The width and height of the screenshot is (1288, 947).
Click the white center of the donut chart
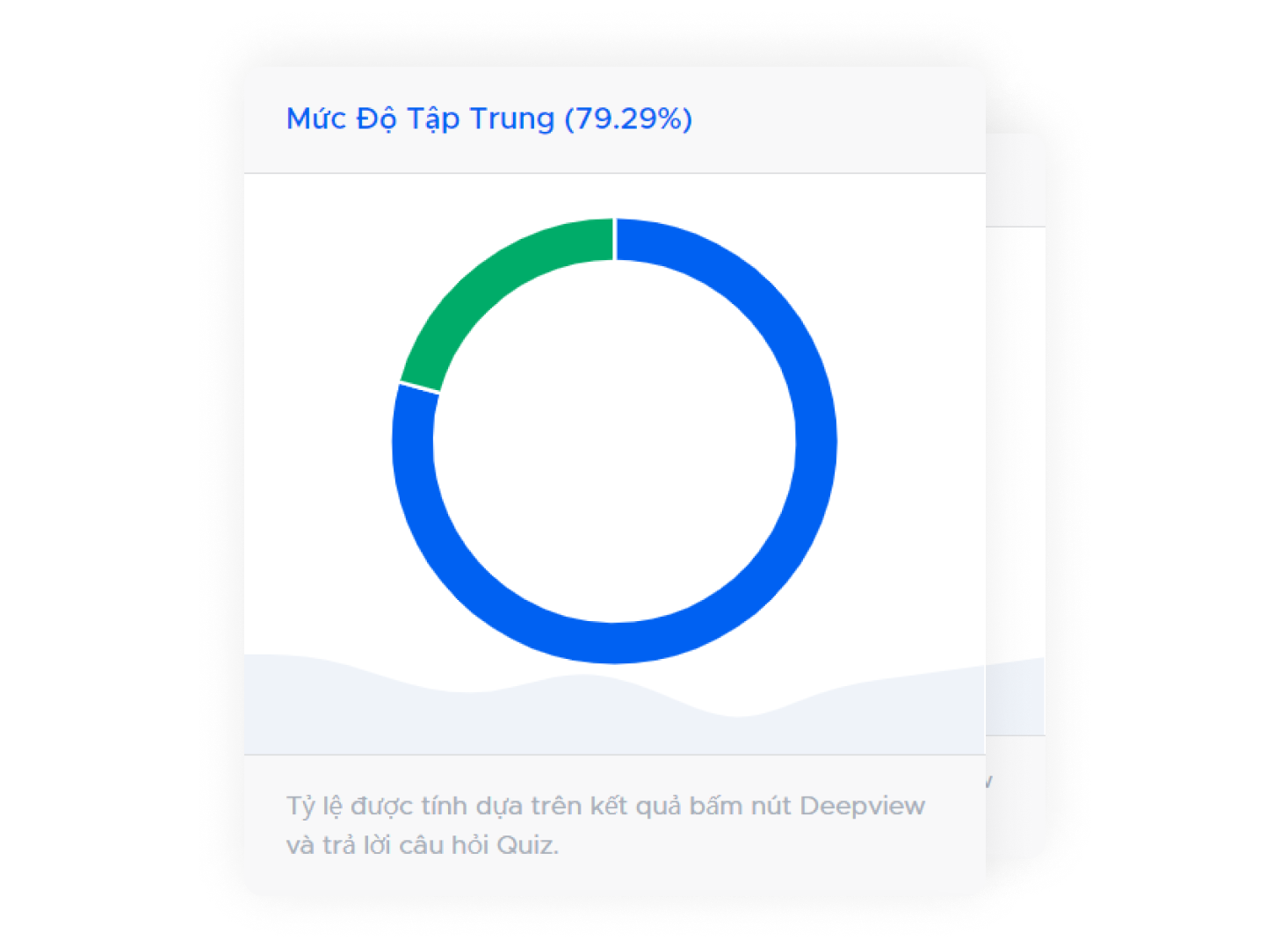click(x=614, y=441)
